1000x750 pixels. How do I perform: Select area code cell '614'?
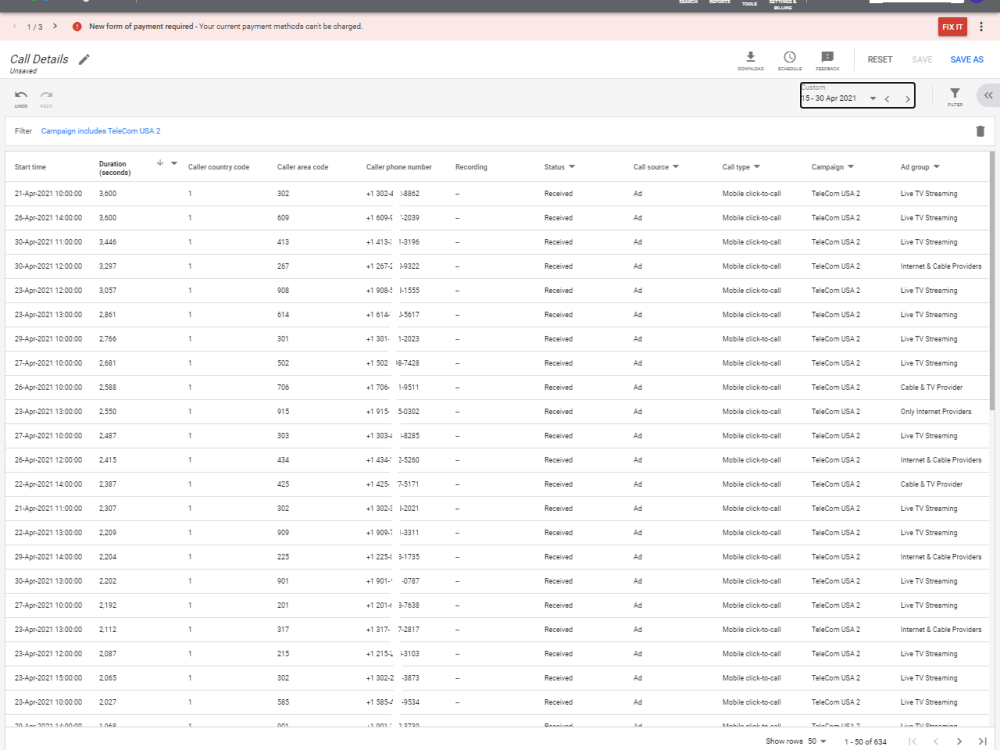283,314
